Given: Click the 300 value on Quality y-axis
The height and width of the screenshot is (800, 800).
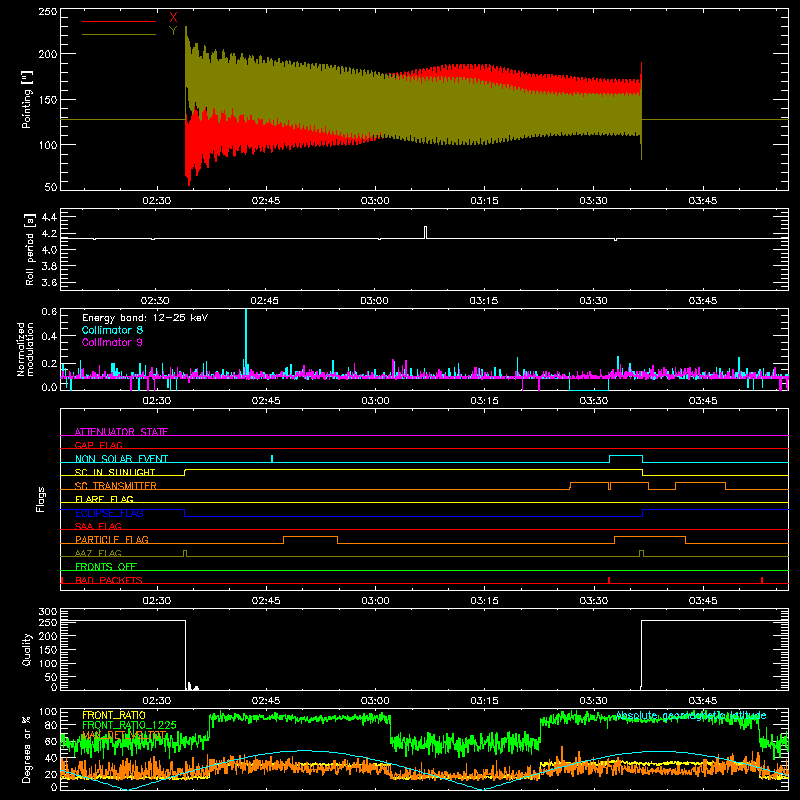Looking at the screenshot, I should 48,612.
